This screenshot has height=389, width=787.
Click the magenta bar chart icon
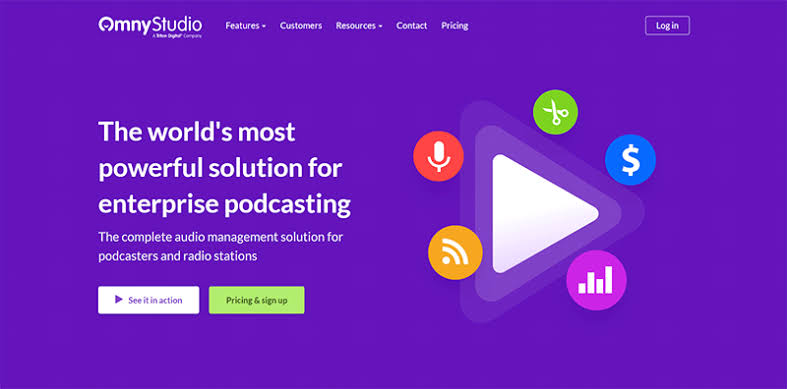(596, 280)
